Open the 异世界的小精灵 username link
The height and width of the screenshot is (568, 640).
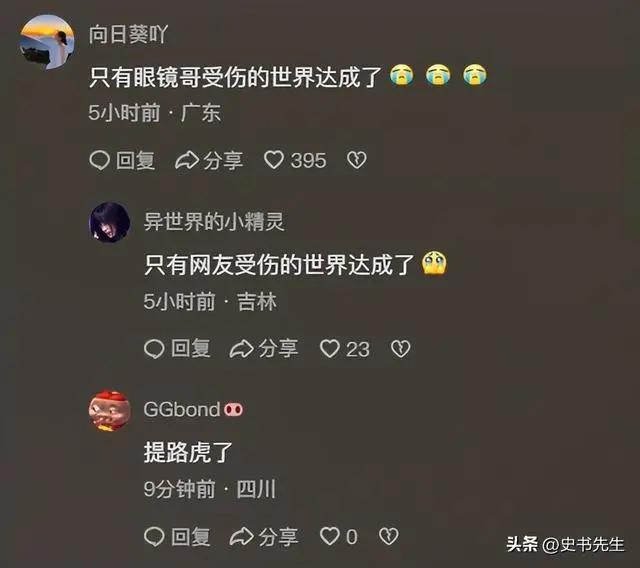[x=214, y=222]
